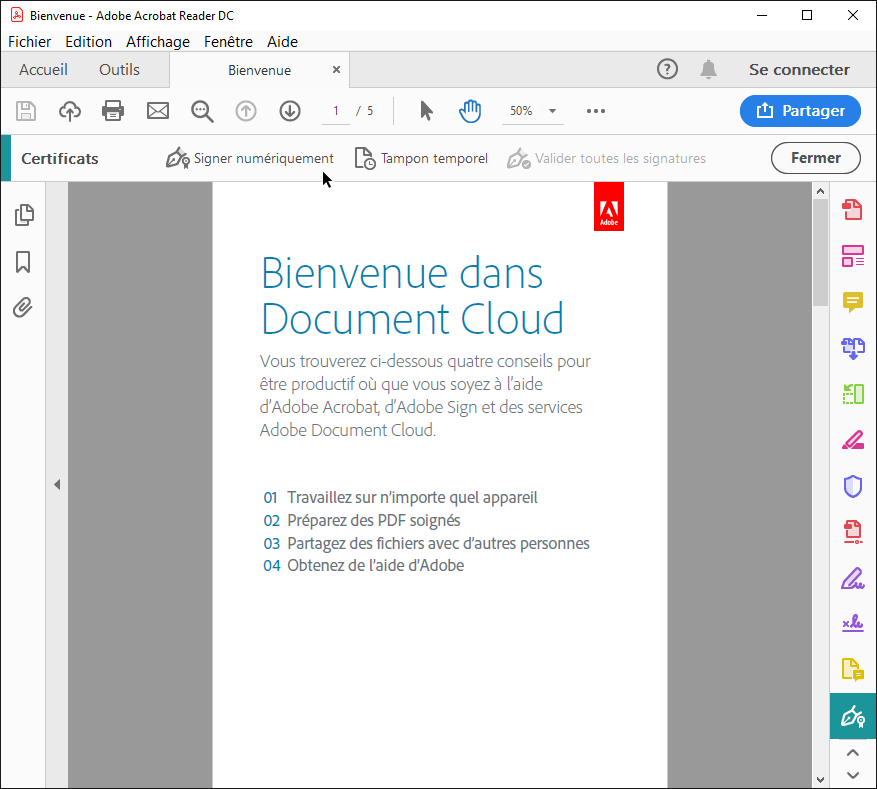Click the page number field
Image resolution: width=877 pixels, height=789 pixels.
click(336, 111)
